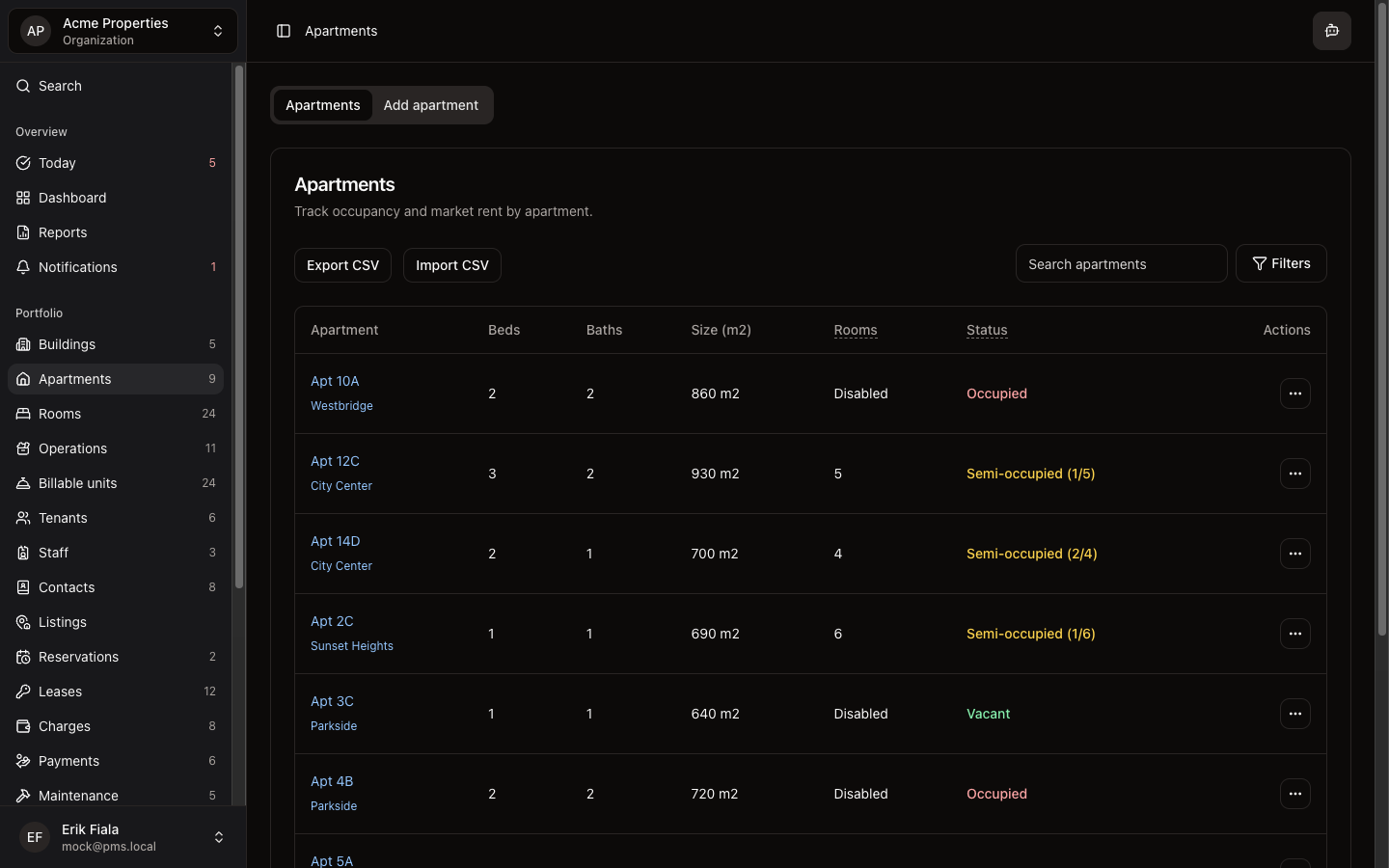1389x868 pixels.
Task: Open the Filters panel
Action: tap(1280, 263)
